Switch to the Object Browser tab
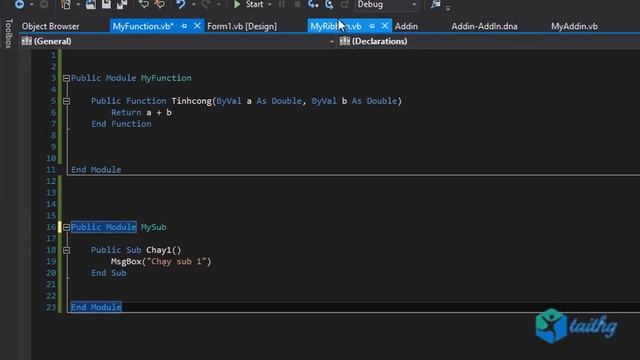 (51, 27)
